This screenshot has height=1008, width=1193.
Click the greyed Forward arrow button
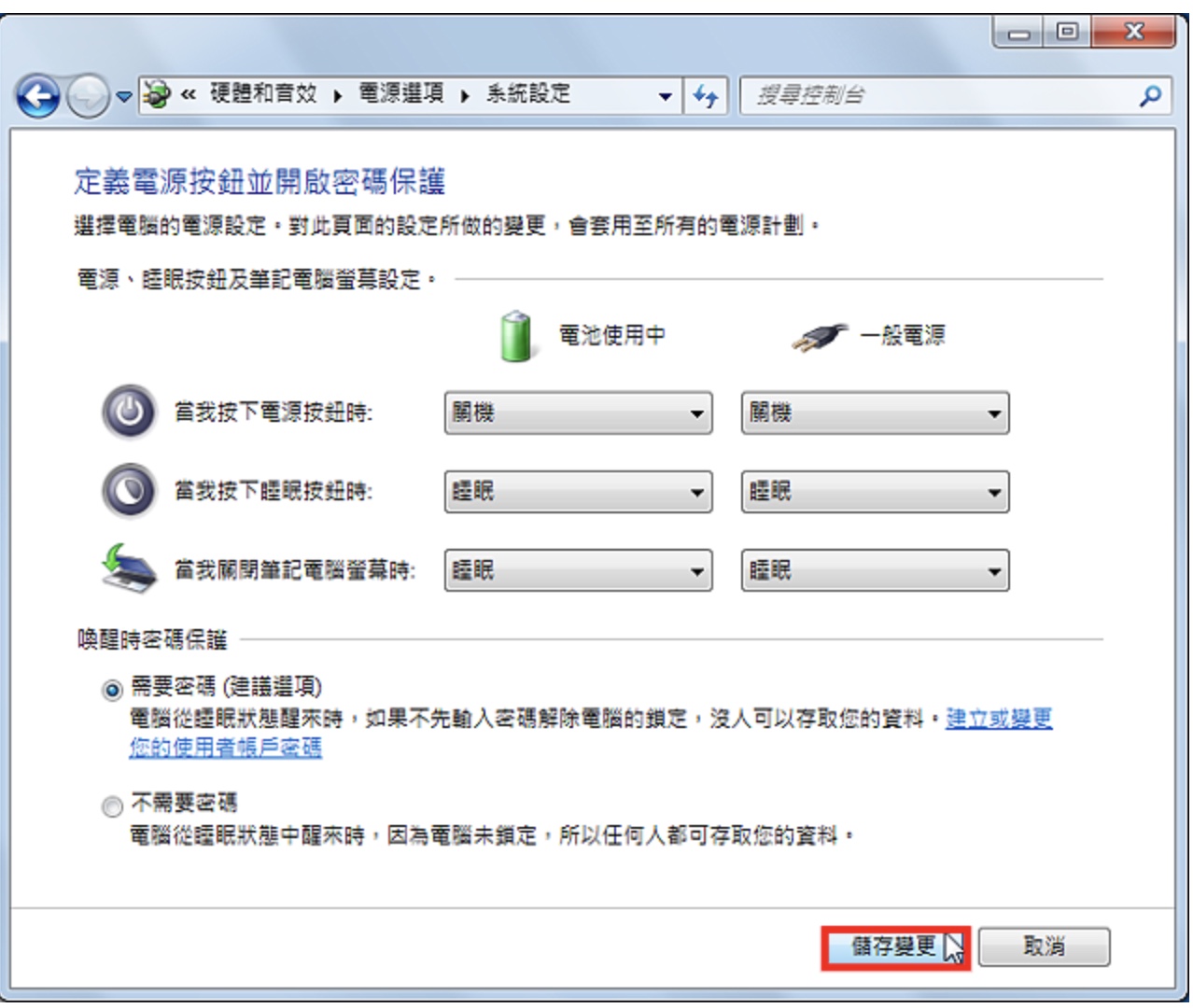(x=88, y=96)
